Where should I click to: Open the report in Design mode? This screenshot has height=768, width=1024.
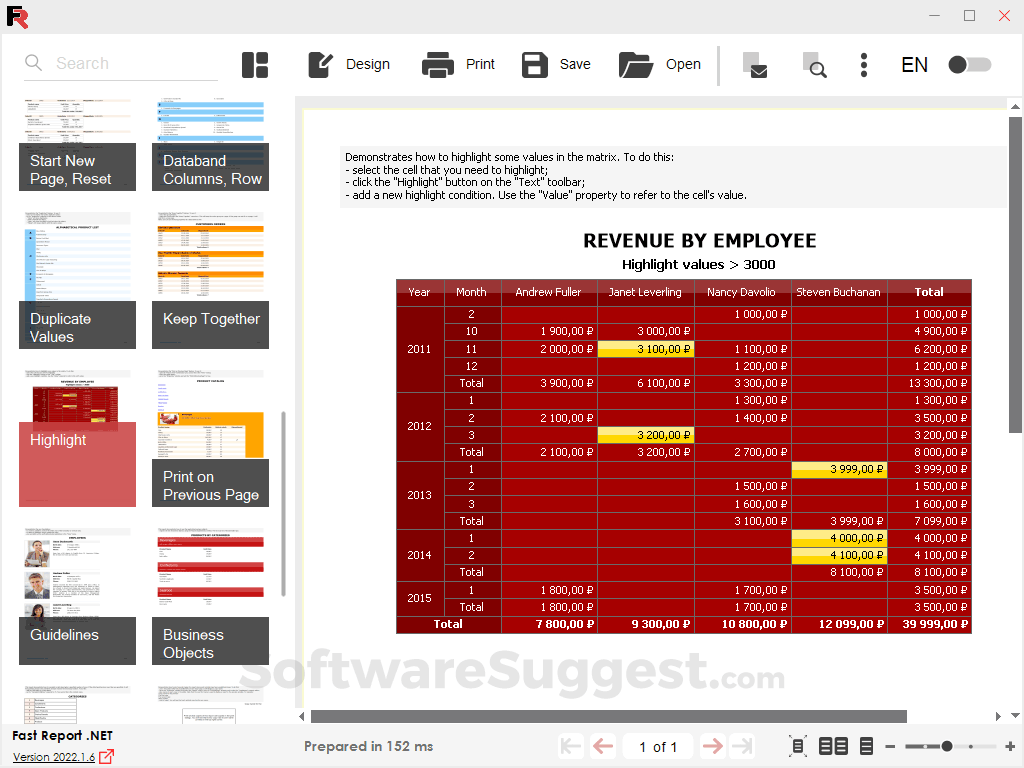pyautogui.click(x=348, y=64)
